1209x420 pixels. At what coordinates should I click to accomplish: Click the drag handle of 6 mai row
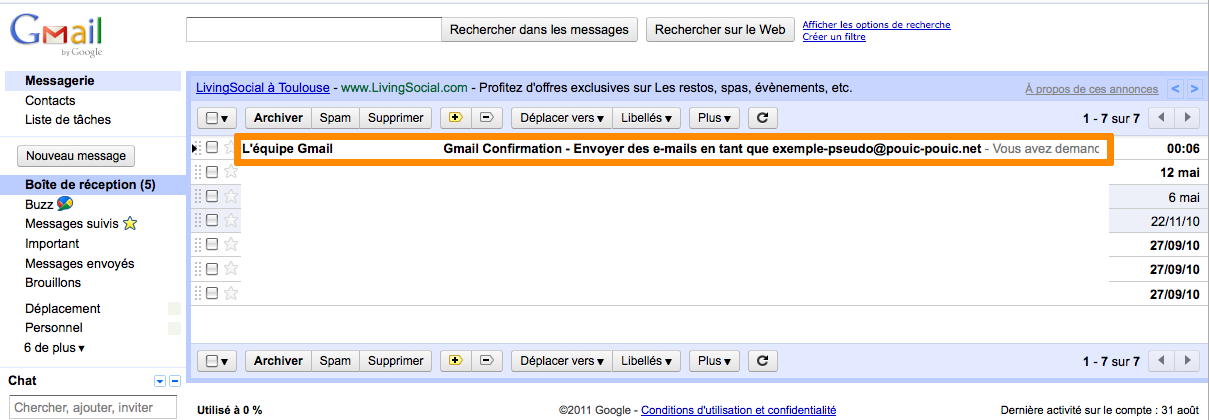197,196
